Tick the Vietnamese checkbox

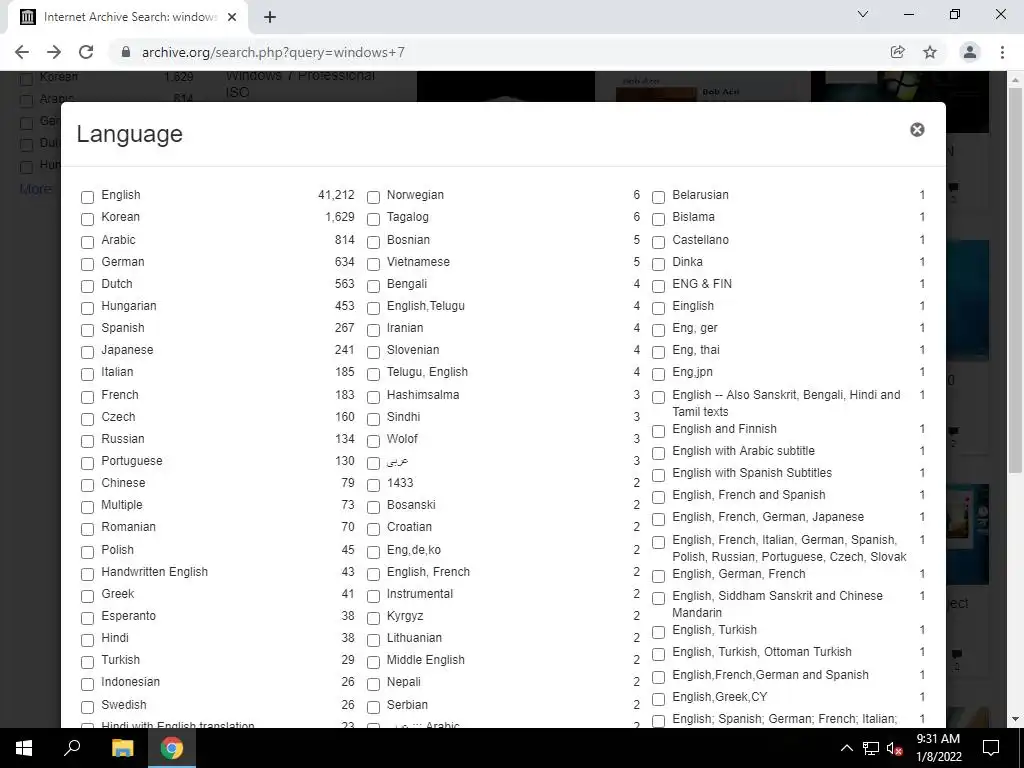tap(374, 264)
